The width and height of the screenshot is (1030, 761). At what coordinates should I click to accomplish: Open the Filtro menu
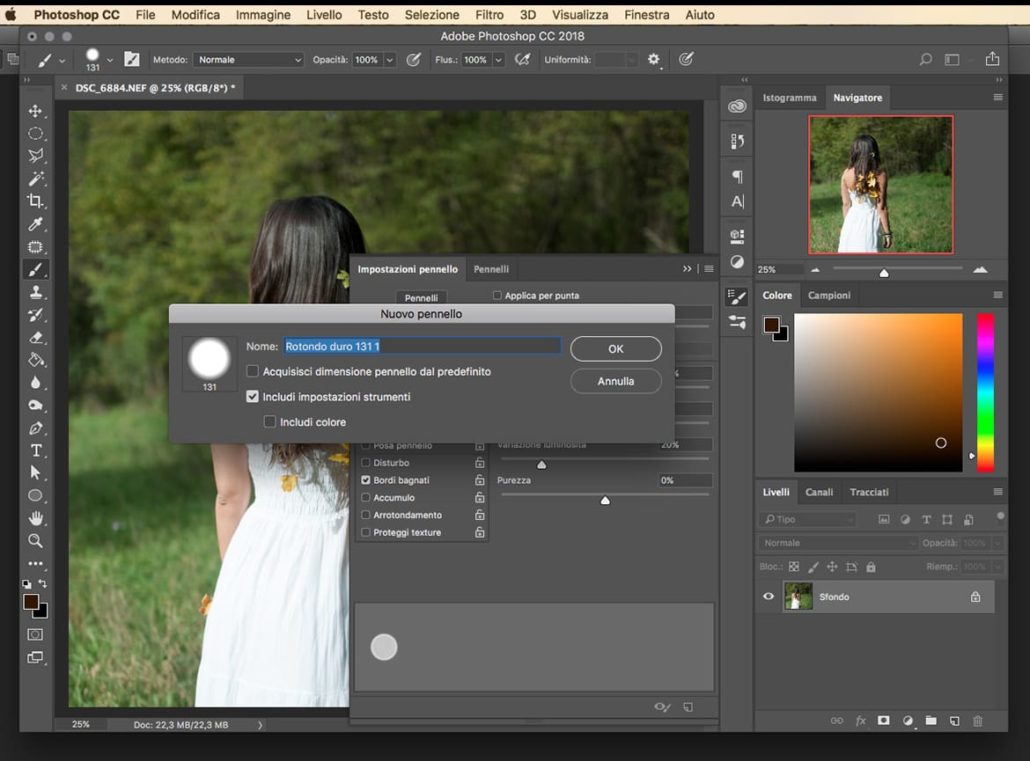[x=489, y=14]
